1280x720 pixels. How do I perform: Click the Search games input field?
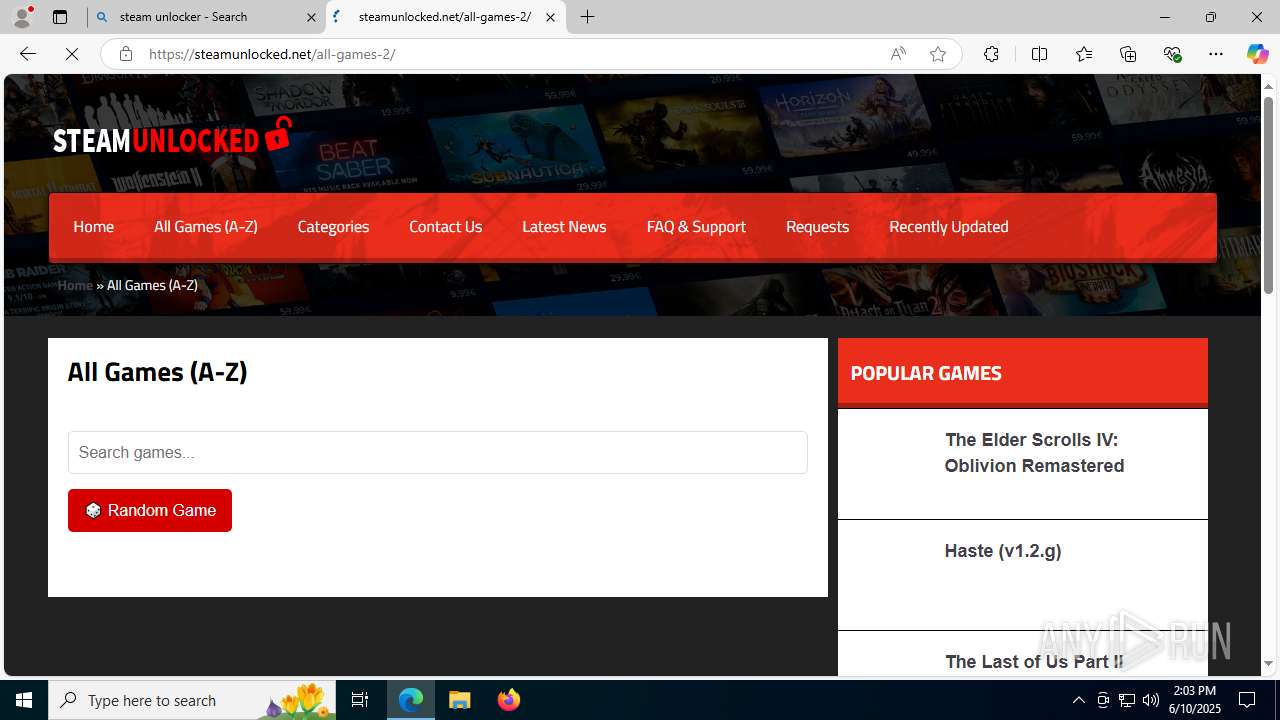437,452
